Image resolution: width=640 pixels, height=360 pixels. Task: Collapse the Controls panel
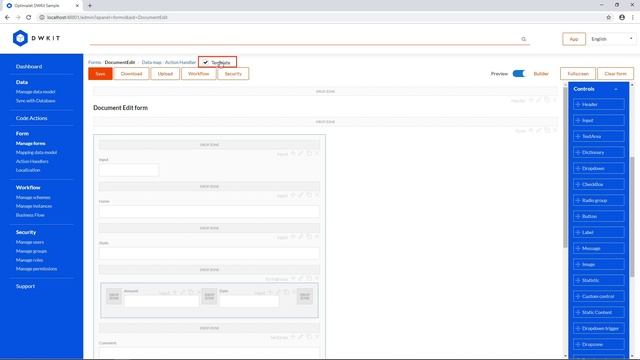(616, 89)
